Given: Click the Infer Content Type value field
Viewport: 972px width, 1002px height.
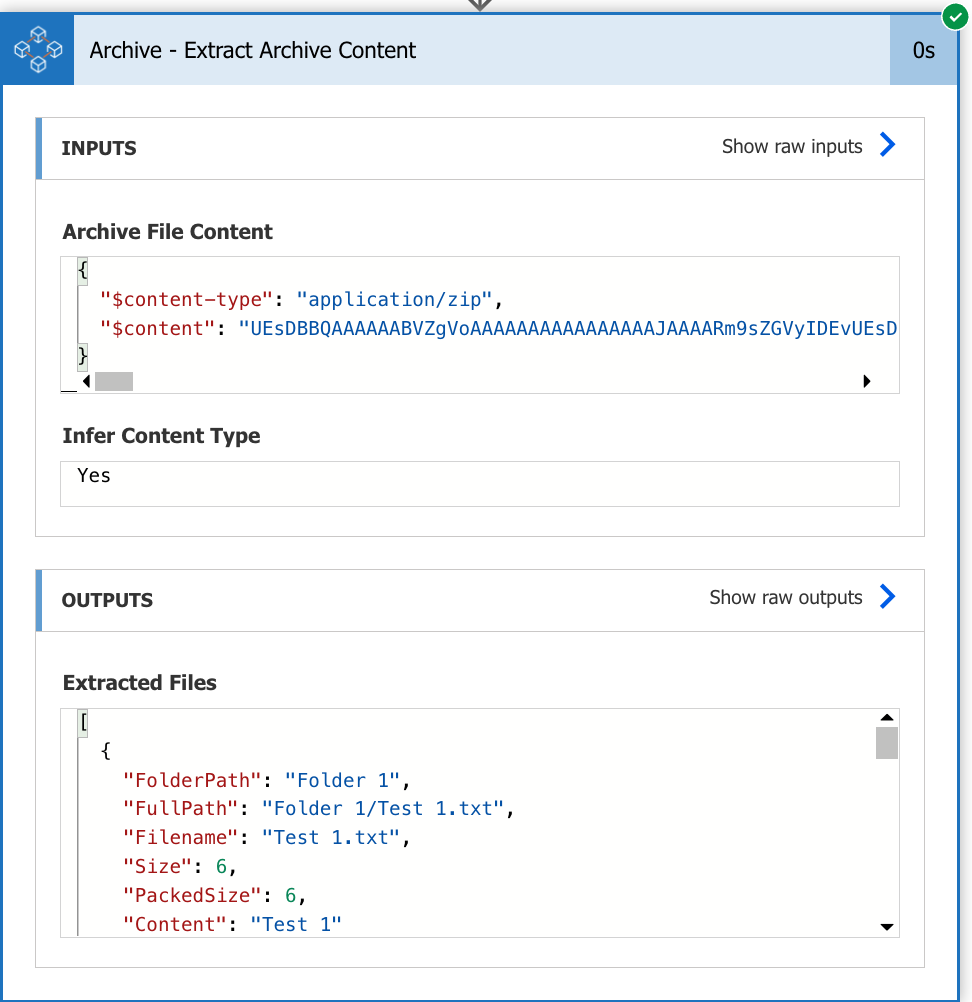Looking at the screenshot, I should tap(480, 484).
